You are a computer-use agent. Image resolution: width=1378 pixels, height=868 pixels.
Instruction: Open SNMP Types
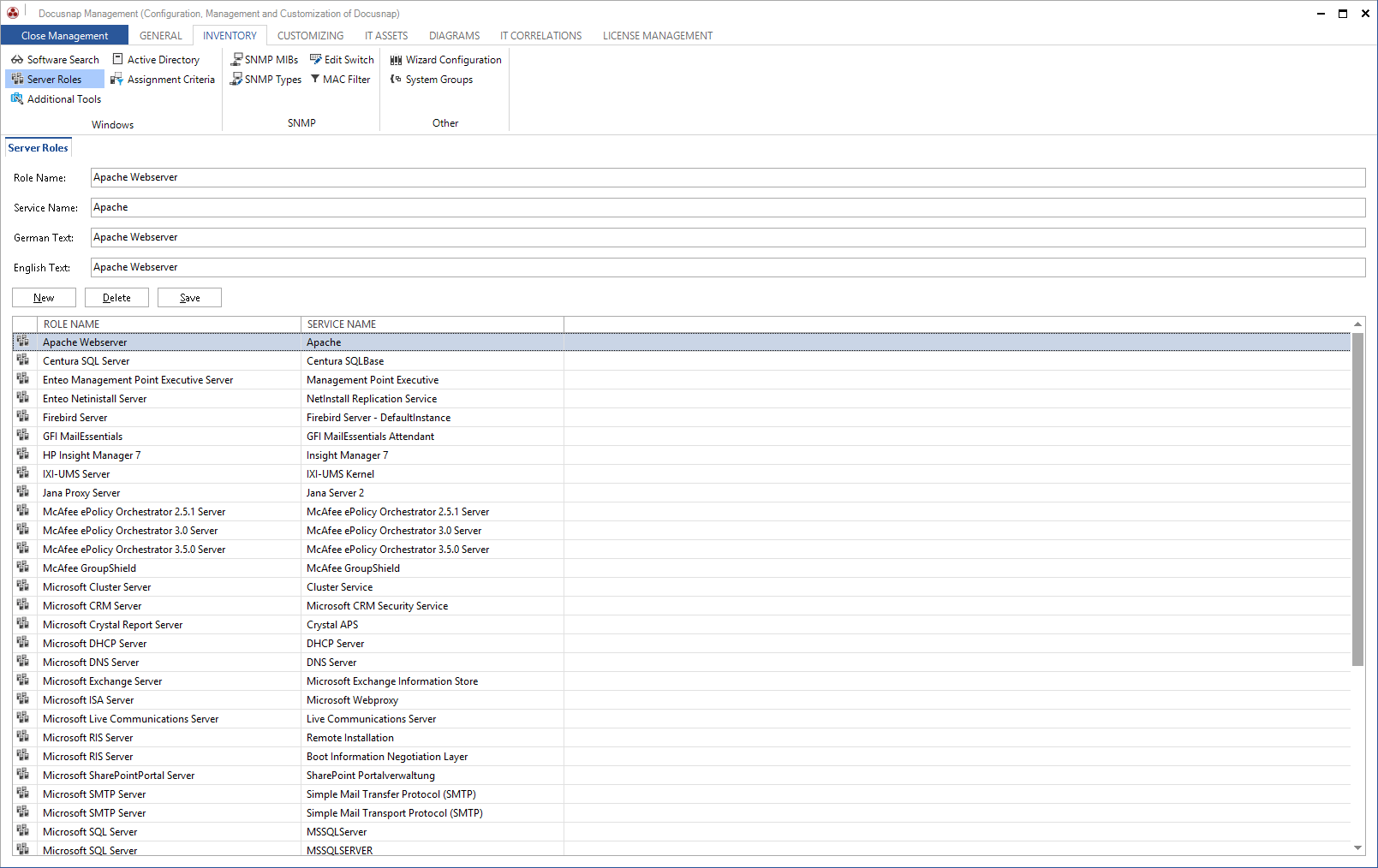(x=265, y=80)
